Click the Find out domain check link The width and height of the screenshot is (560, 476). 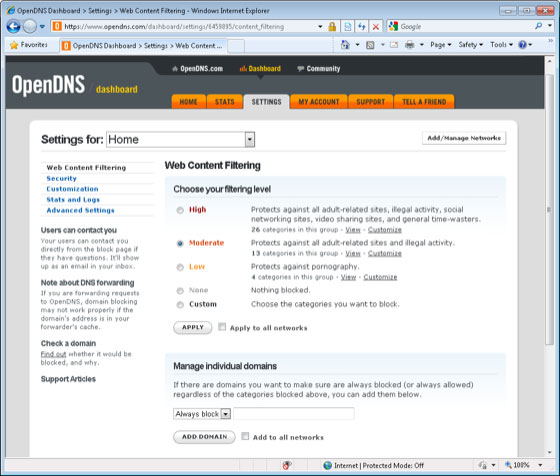click(x=53, y=354)
